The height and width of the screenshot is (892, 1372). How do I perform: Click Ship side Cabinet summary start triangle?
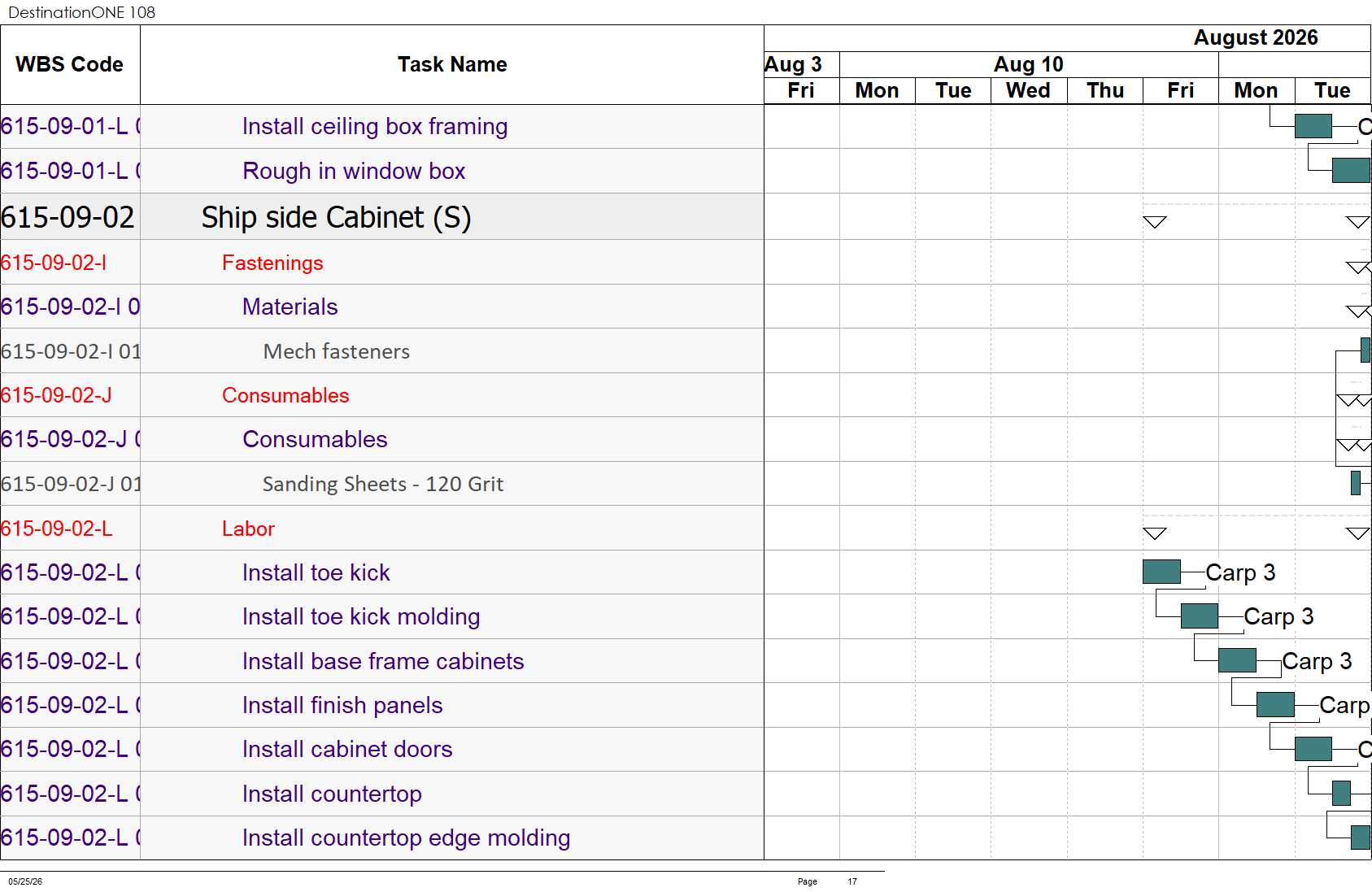[x=1155, y=222]
